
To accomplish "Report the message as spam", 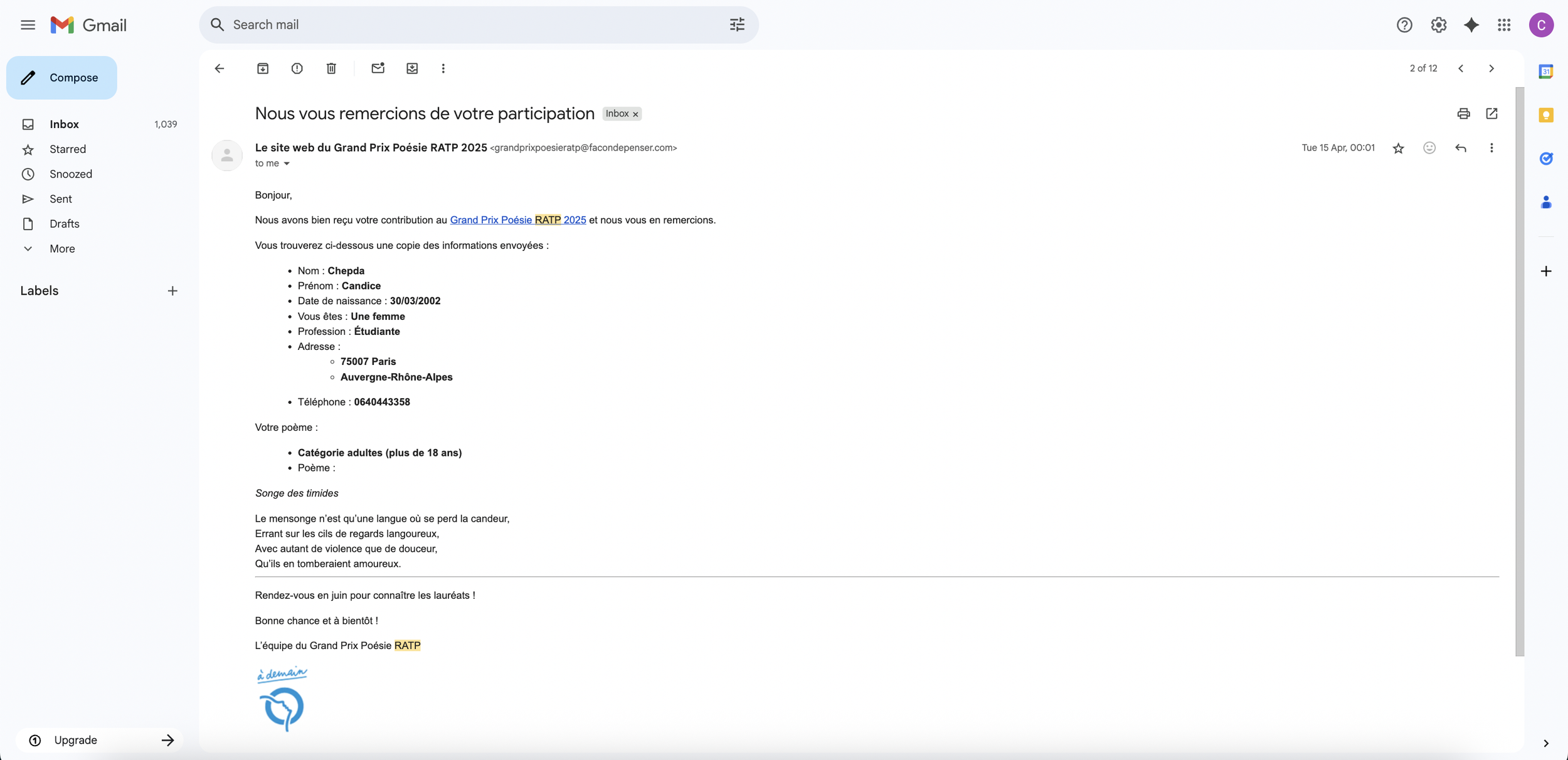I will coord(297,68).
